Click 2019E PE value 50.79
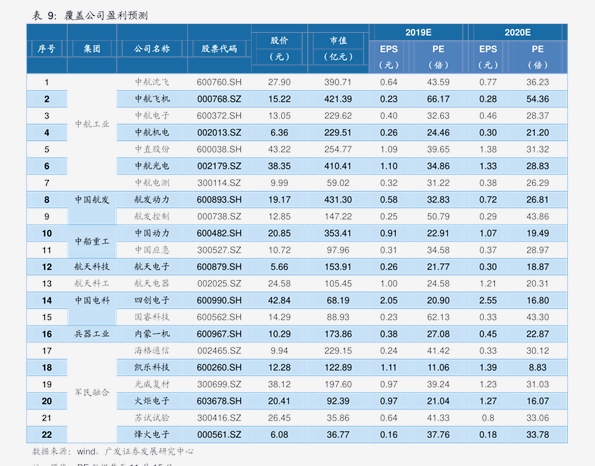The image size is (595, 466). [438, 216]
